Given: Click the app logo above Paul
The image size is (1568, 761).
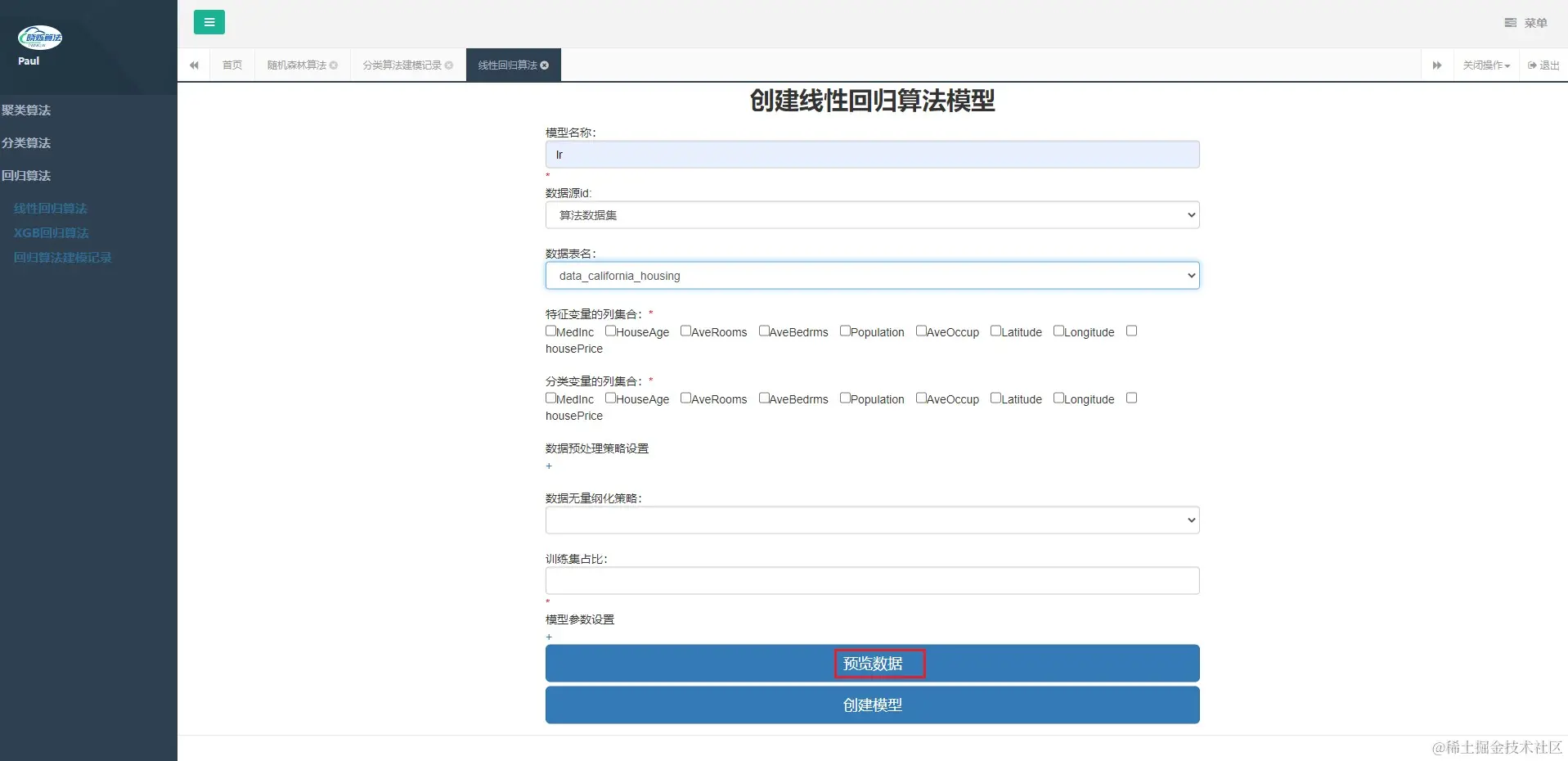Looking at the screenshot, I should click(39, 38).
